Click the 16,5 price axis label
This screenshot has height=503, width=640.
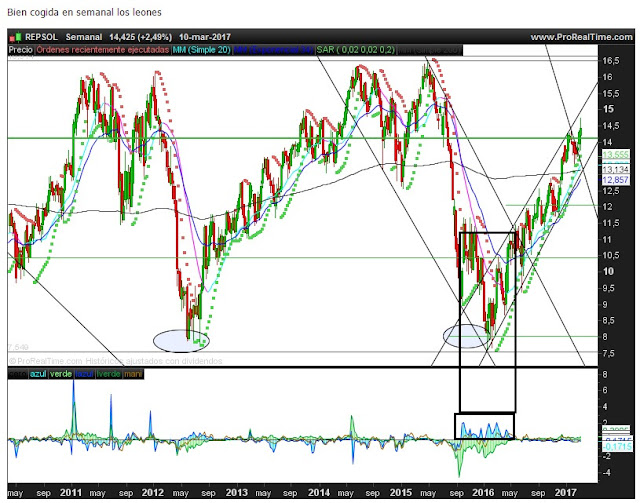click(x=611, y=61)
